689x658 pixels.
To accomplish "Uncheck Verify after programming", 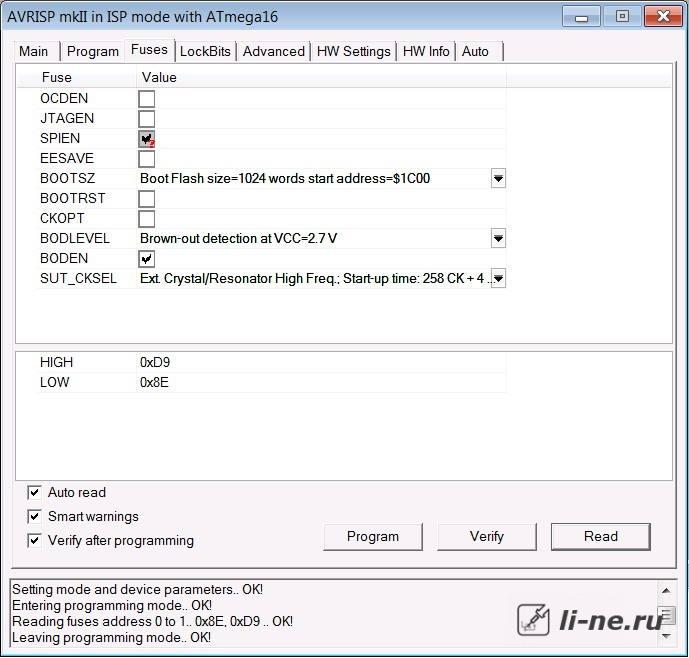I will pos(34,540).
